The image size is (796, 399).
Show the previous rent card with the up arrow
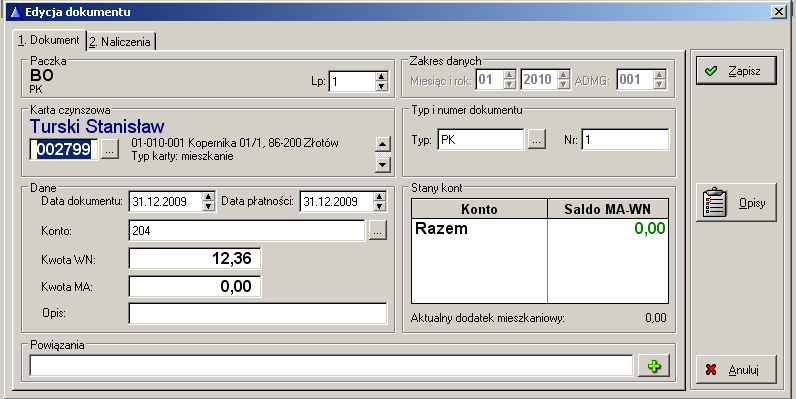pyautogui.click(x=383, y=144)
